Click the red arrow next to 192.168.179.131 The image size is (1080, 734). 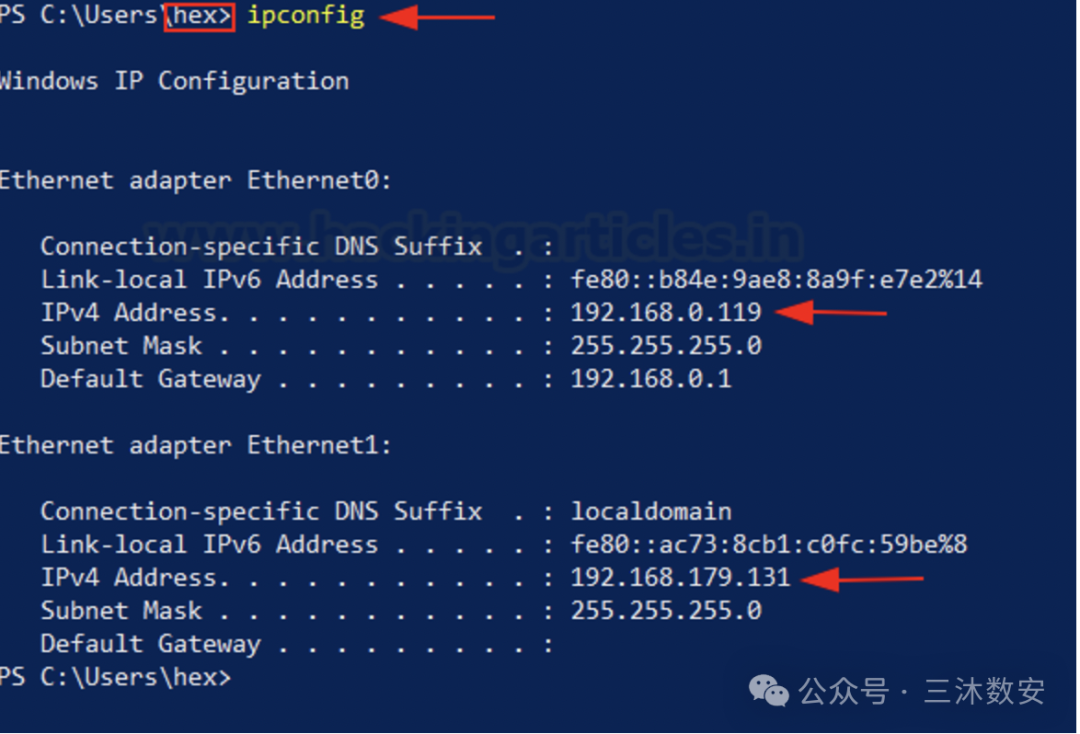[862, 578]
